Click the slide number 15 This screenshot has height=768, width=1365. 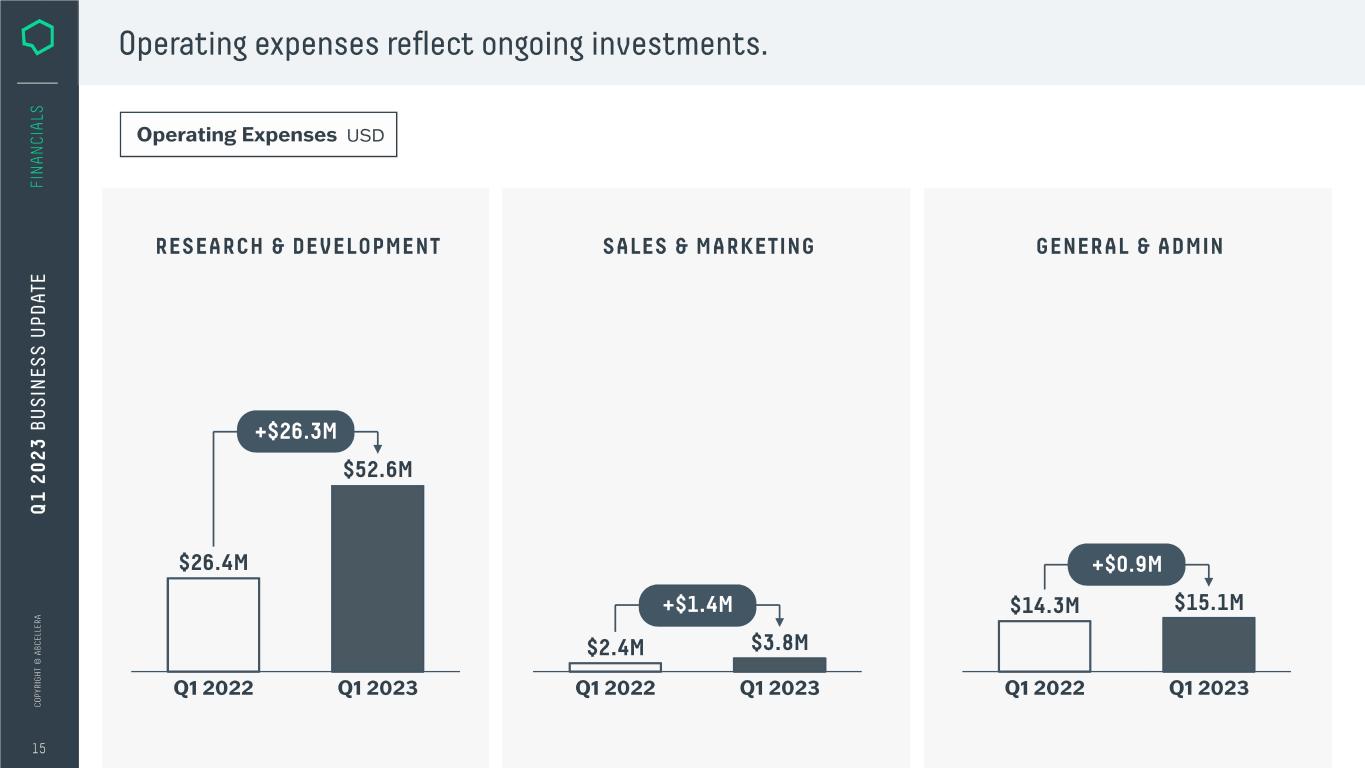[39, 748]
